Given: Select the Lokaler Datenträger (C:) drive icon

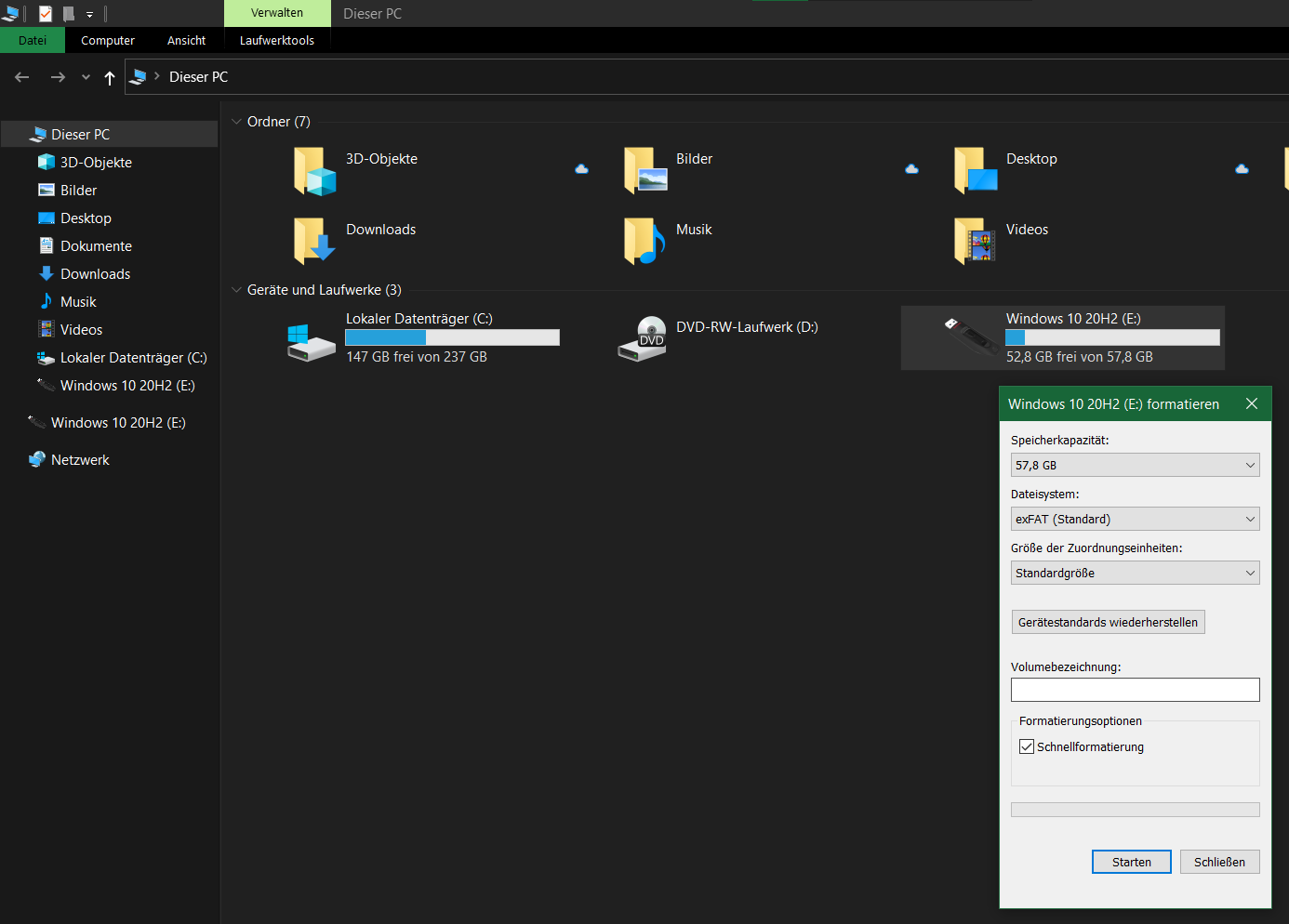Looking at the screenshot, I should click(311, 341).
